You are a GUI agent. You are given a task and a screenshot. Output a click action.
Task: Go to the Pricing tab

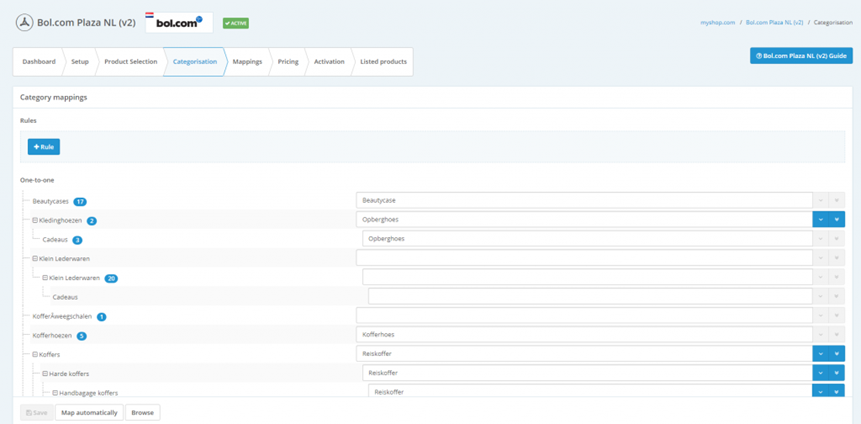[288, 62]
